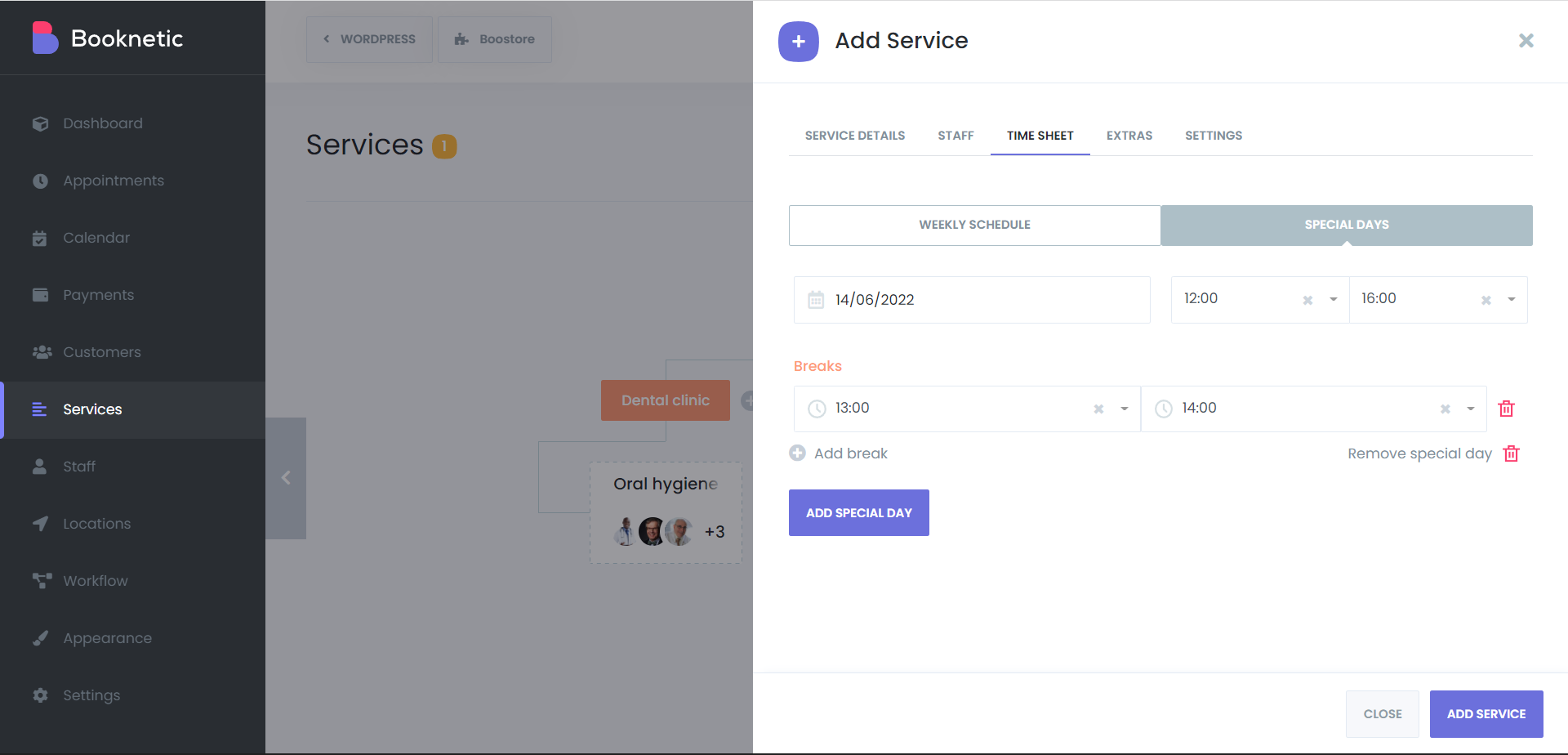Viewport: 1568px width, 755px height.
Task: Collapse the side panel arrow
Action: [x=286, y=478]
